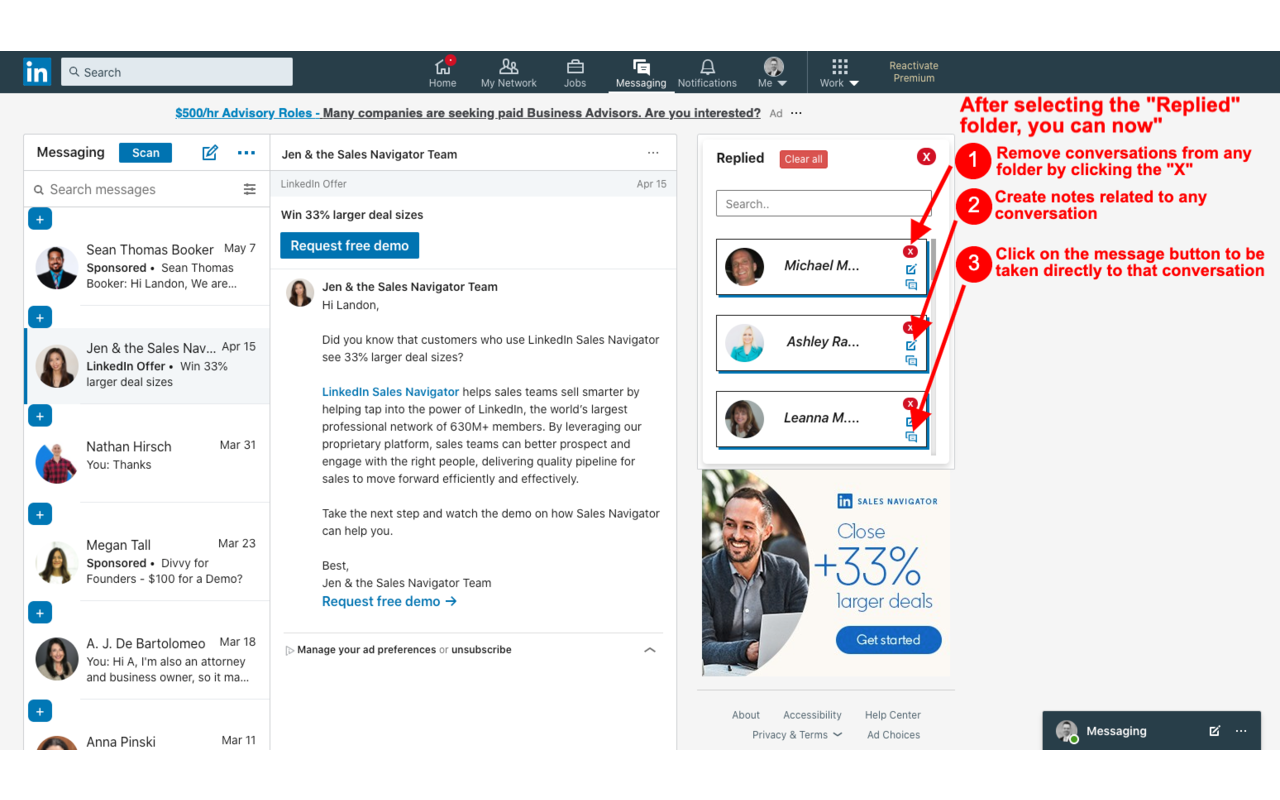This screenshot has width=1280, height=800.
Task: Open Manage your ad preferences
Action: (366, 650)
